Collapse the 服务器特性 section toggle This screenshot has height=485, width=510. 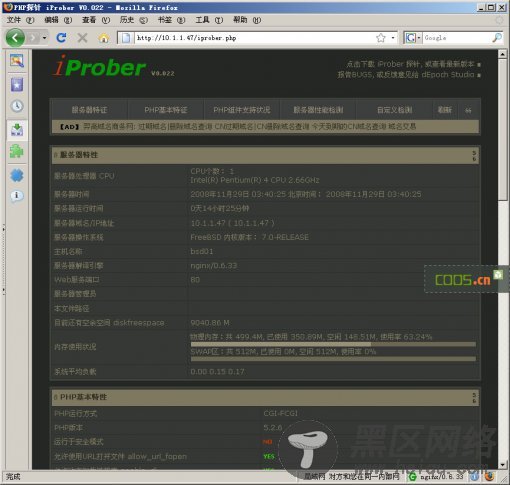coord(474,155)
